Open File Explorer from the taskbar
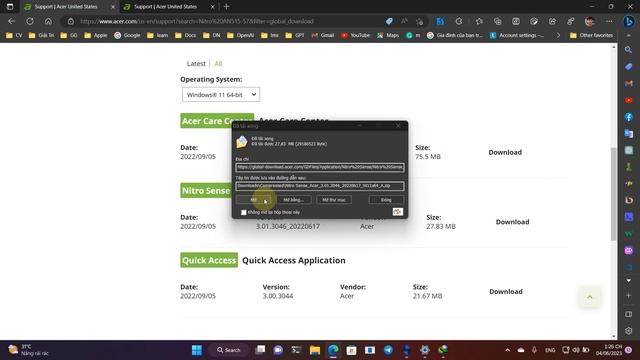 coord(315,350)
